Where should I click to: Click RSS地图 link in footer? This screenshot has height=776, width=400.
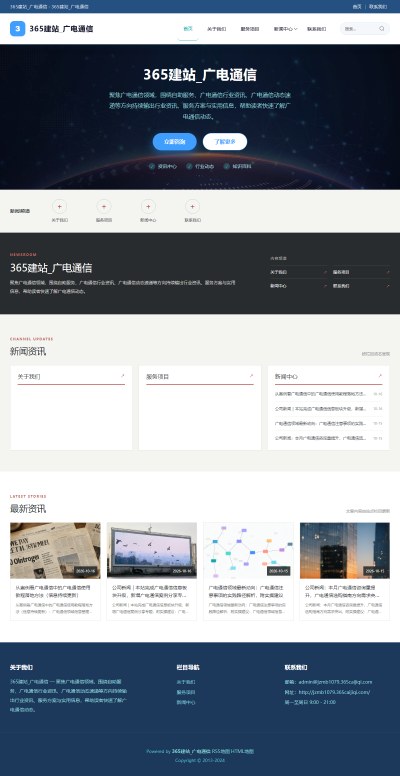[x=220, y=751]
